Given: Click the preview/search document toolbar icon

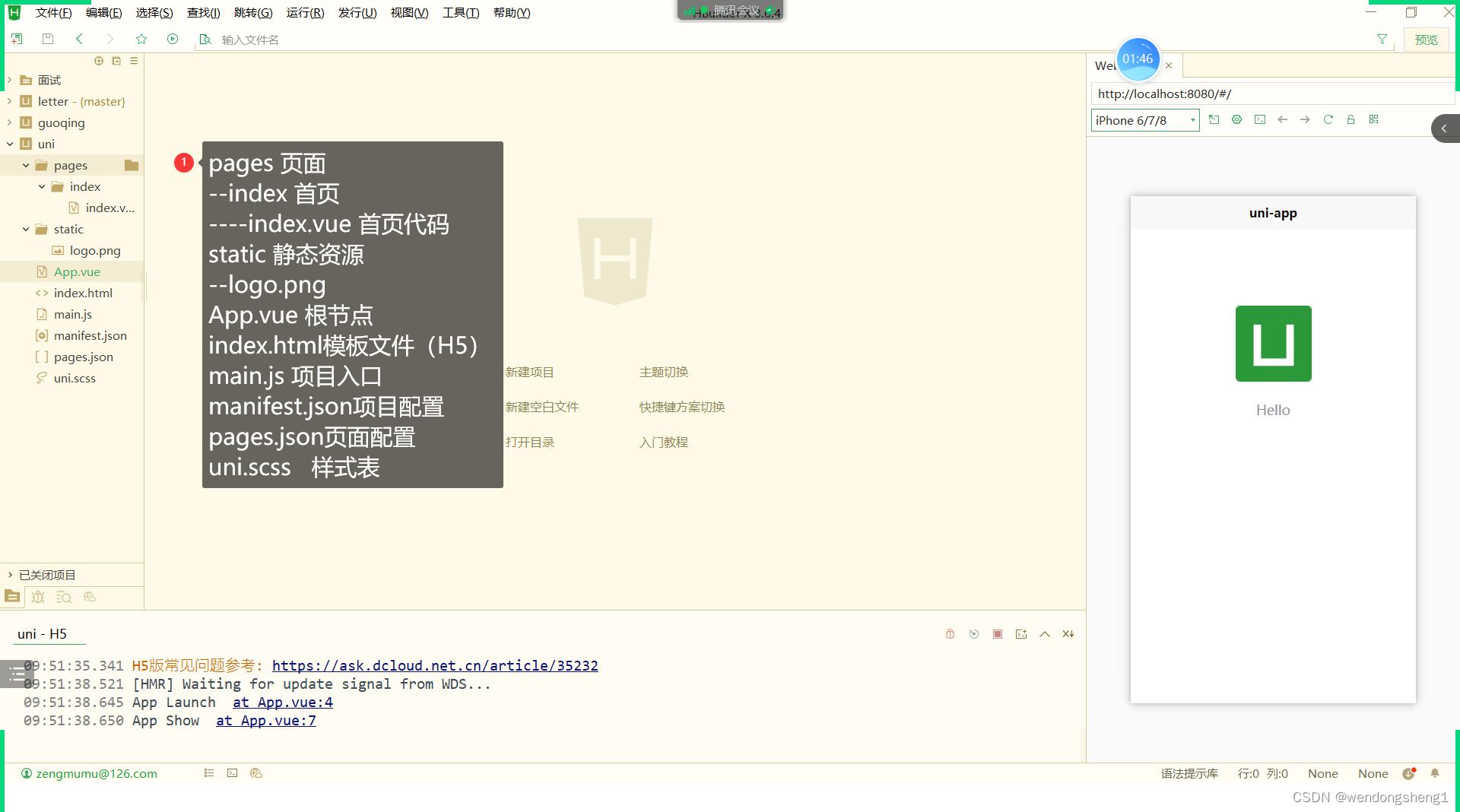Looking at the screenshot, I should 205,39.
